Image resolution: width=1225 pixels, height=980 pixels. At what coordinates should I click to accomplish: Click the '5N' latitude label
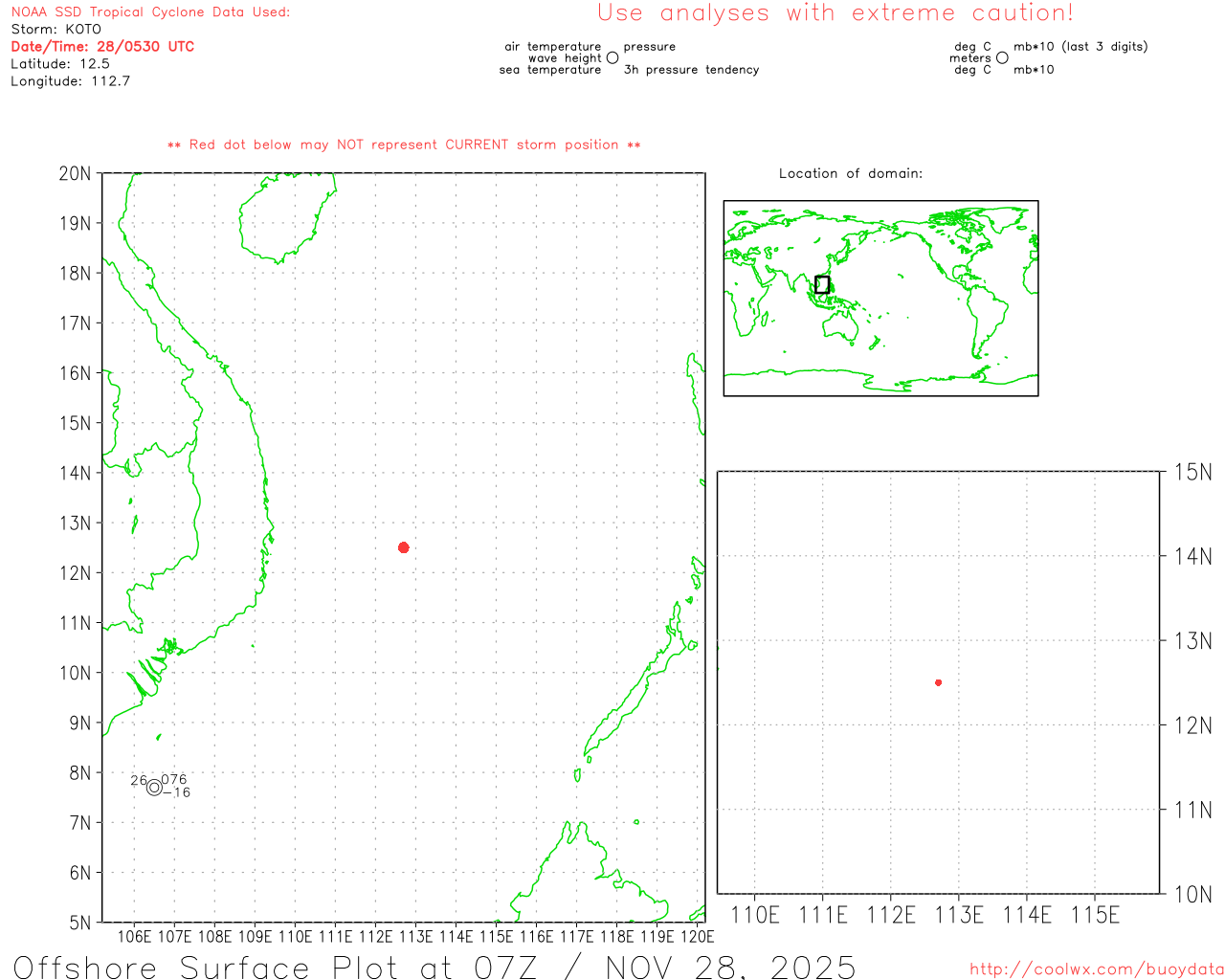tap(80, 923)
